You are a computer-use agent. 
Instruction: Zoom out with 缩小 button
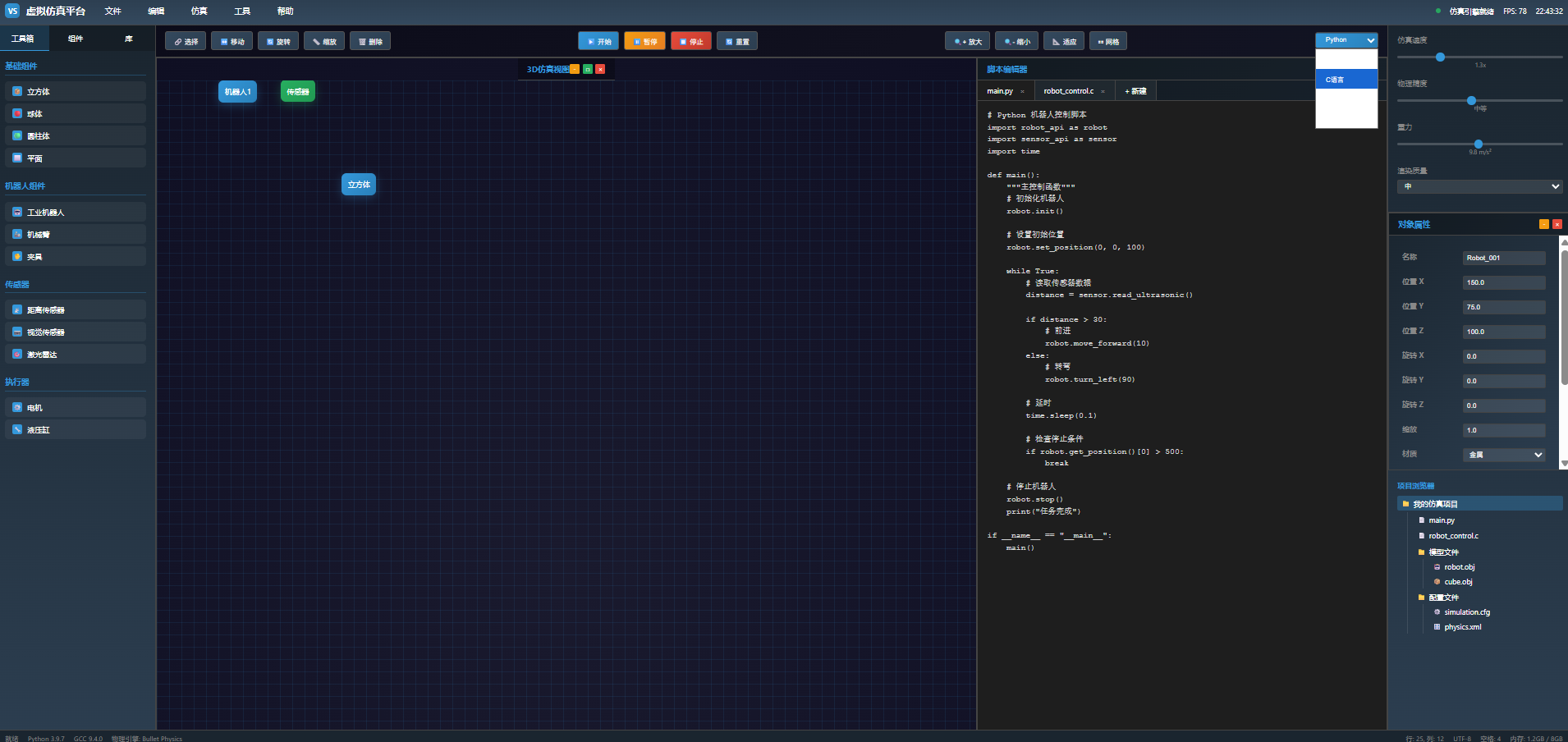[1017, 41]
